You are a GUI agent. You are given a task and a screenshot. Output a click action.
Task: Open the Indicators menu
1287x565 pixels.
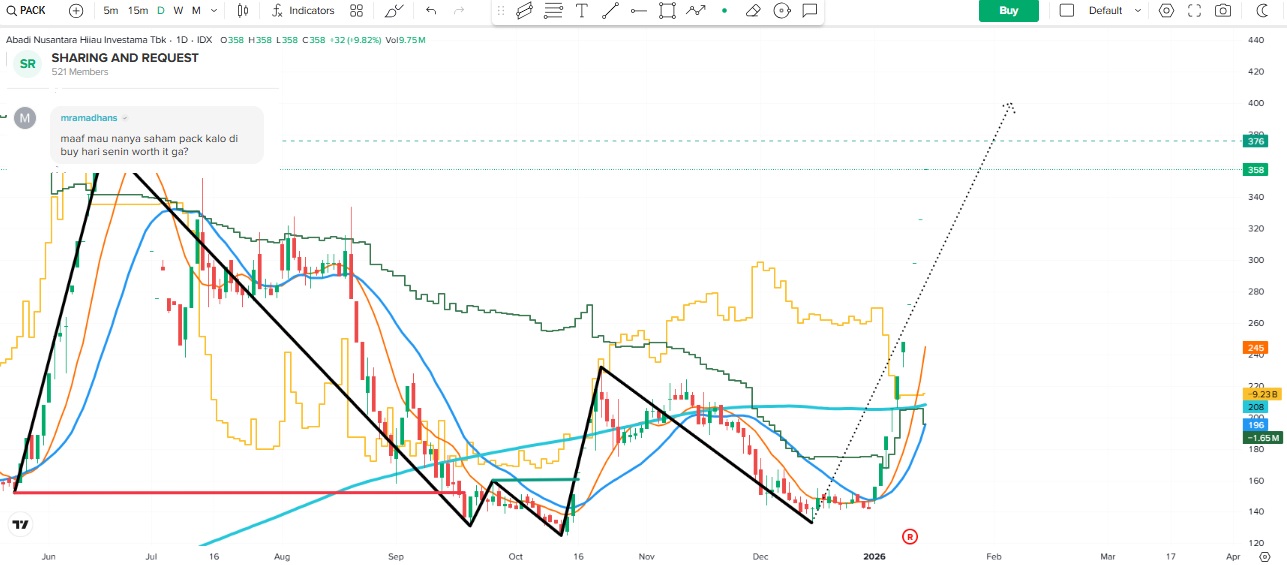(303, 10)
